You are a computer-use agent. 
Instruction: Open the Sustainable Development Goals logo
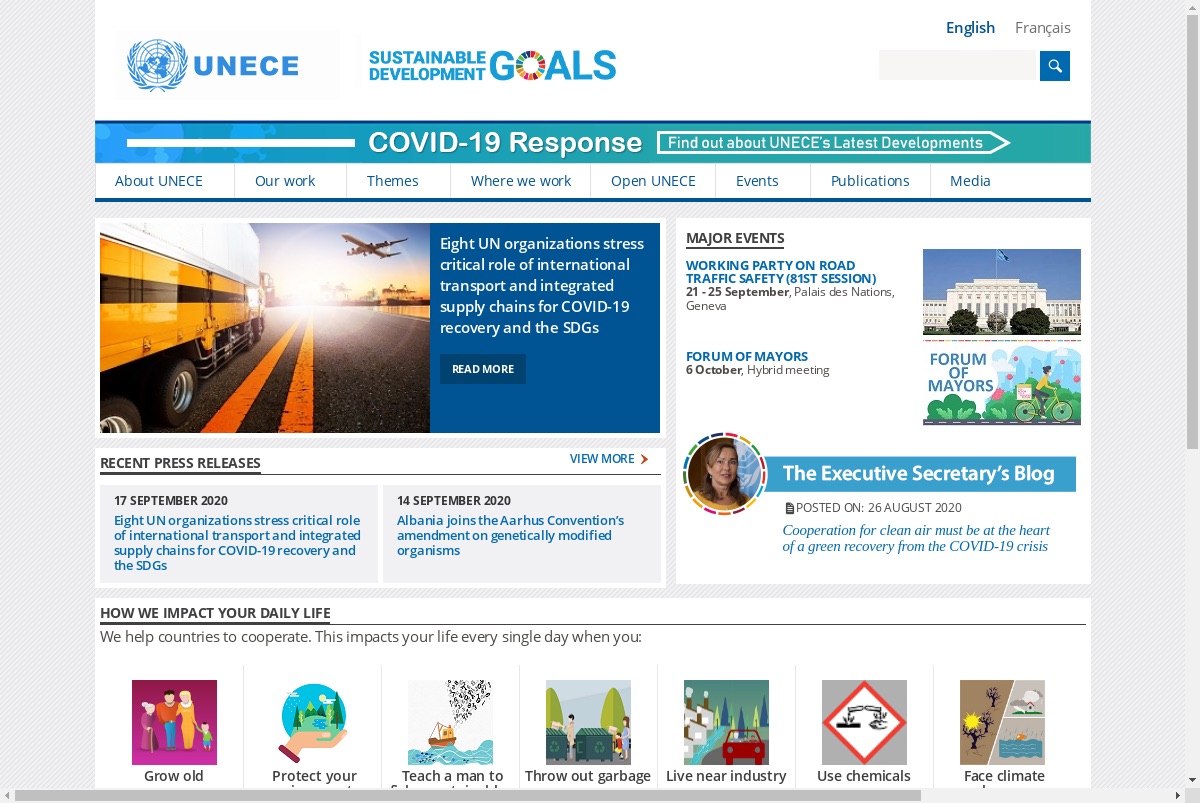point(492,66)
